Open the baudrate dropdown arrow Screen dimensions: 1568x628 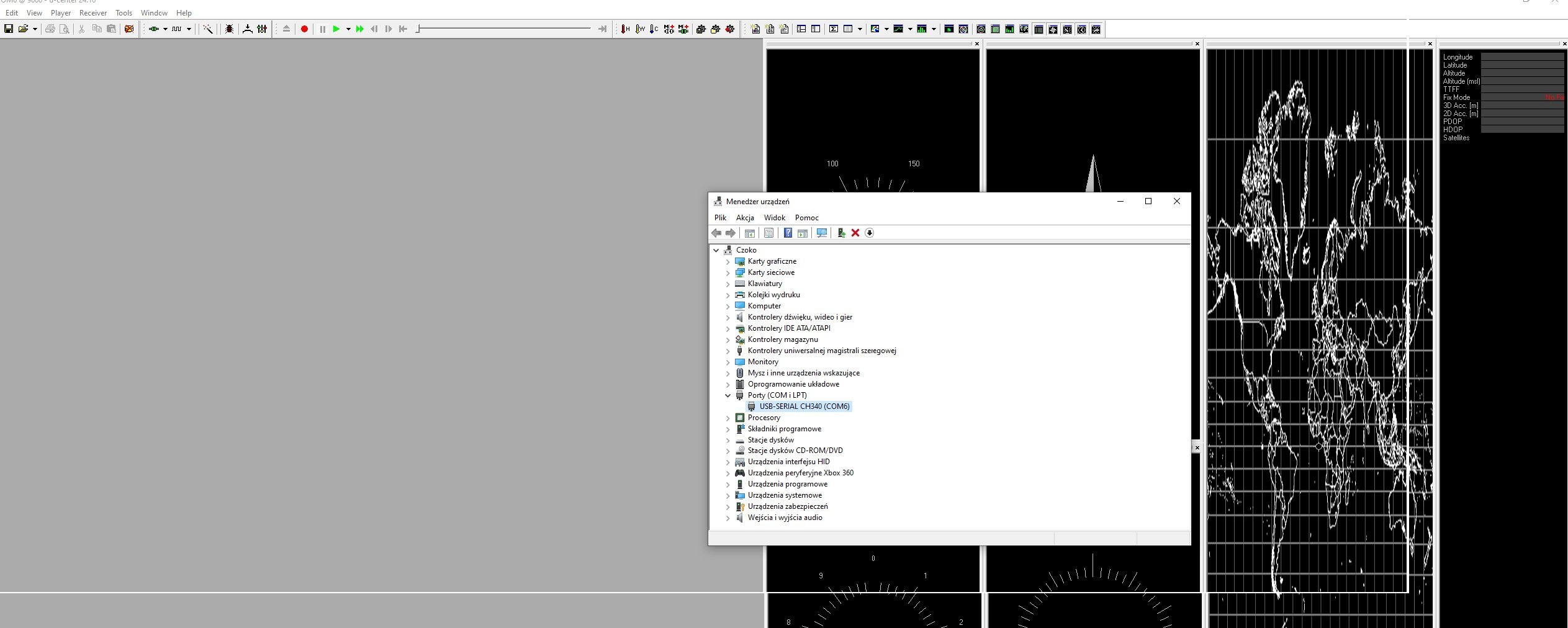(189, 29)
